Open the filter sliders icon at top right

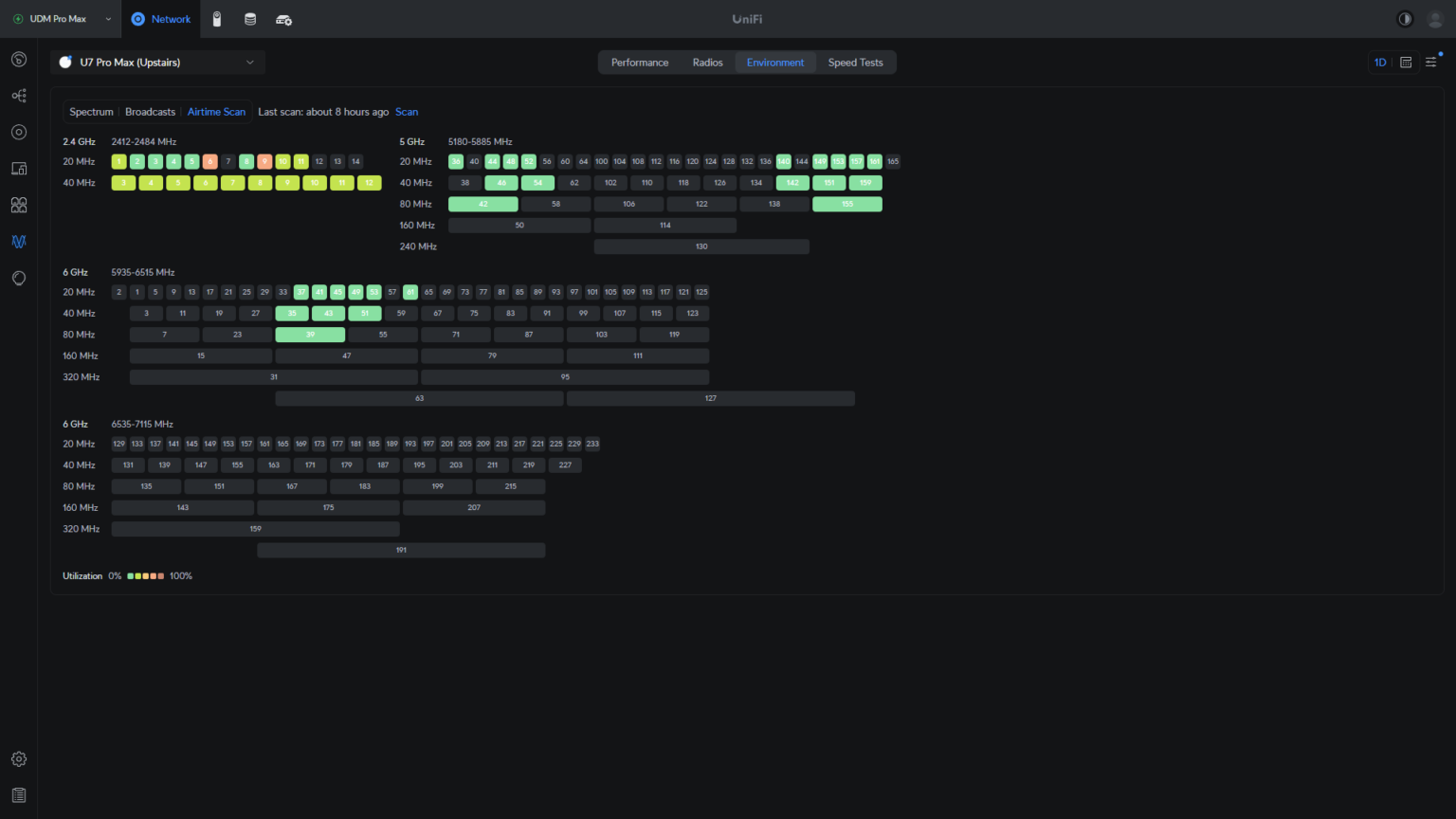point(1431,63)
